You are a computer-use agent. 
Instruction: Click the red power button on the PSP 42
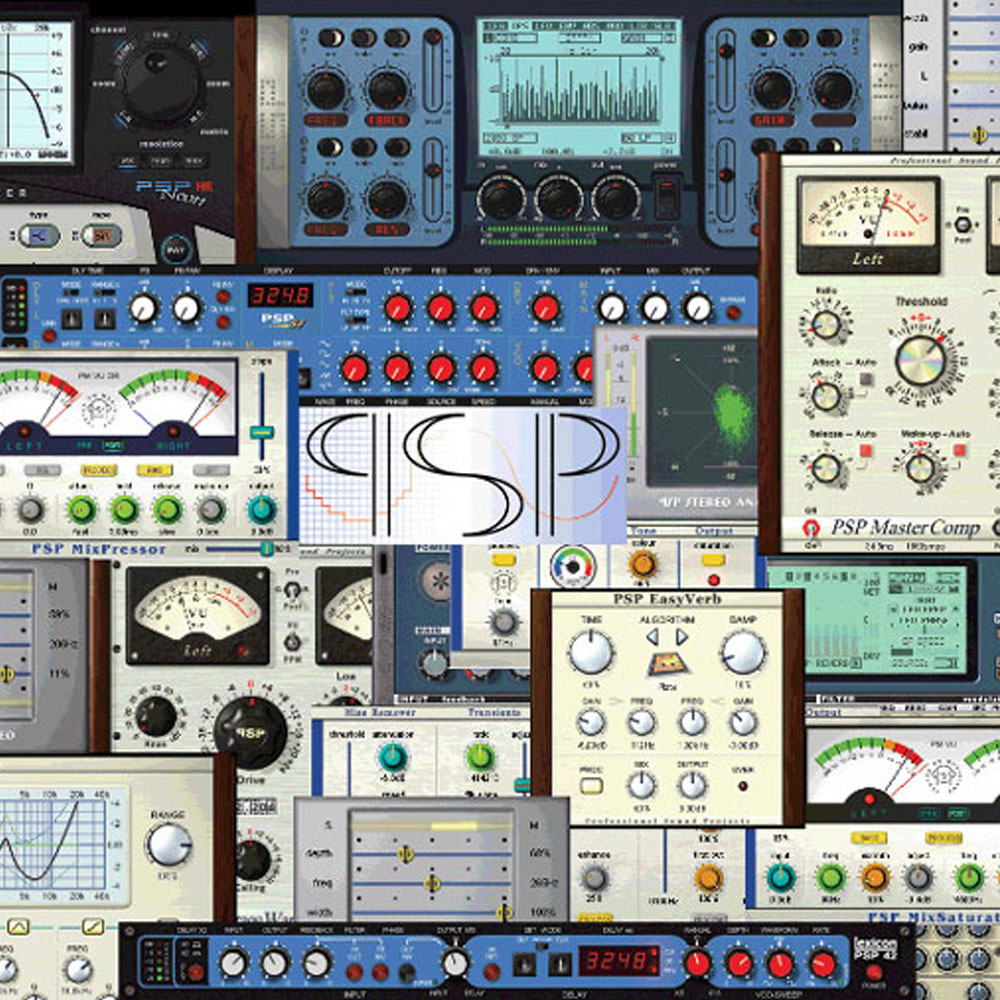pos(874,973)
